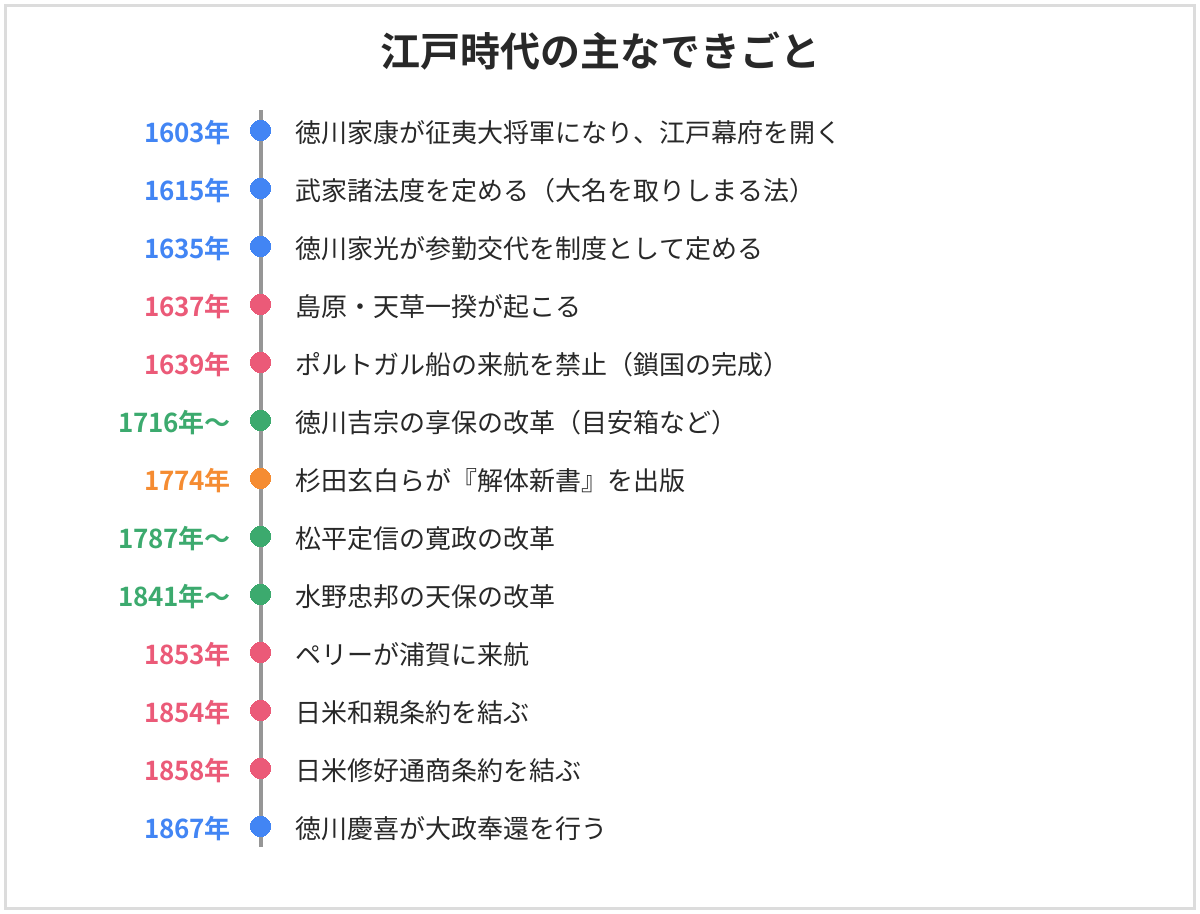Click the text ポルトガル船の来航を禁止
Screen dimensions: 1200x914
point(451,364)
